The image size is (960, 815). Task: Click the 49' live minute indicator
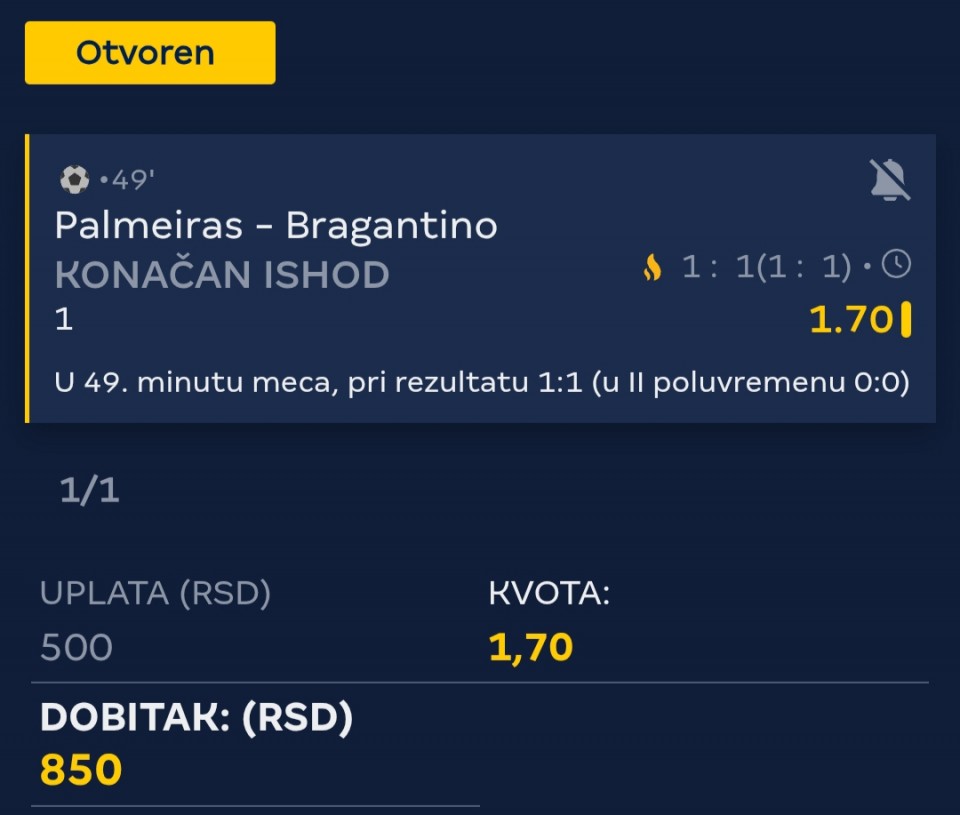click(130, 181)
